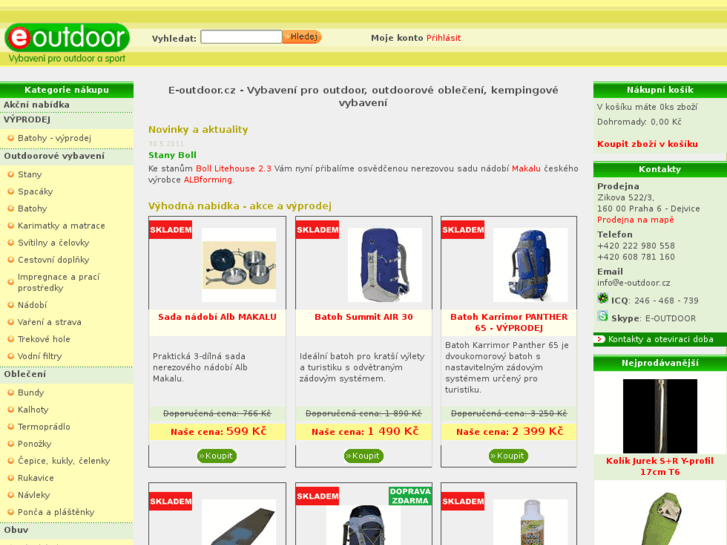This screenshot has width=727, height=545.
Task: Click the Skype icon in contacts
Action: click(602, 316)
